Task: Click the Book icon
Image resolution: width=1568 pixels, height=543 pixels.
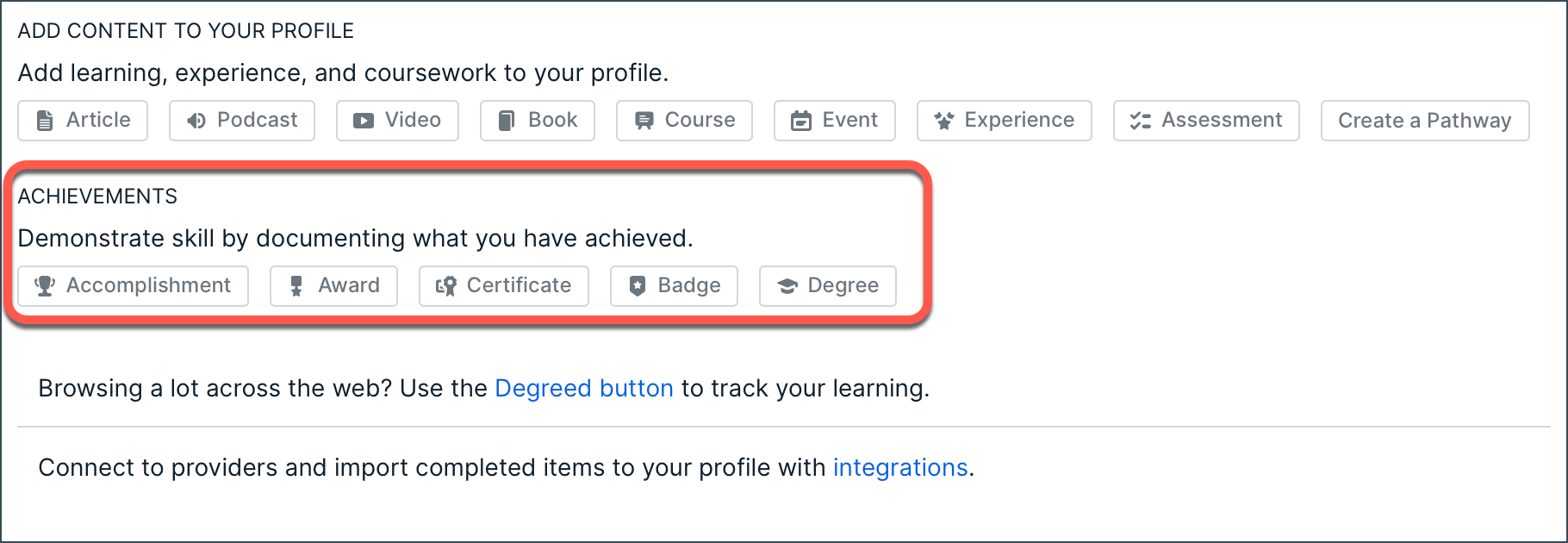Action: (x=507, y=121)
